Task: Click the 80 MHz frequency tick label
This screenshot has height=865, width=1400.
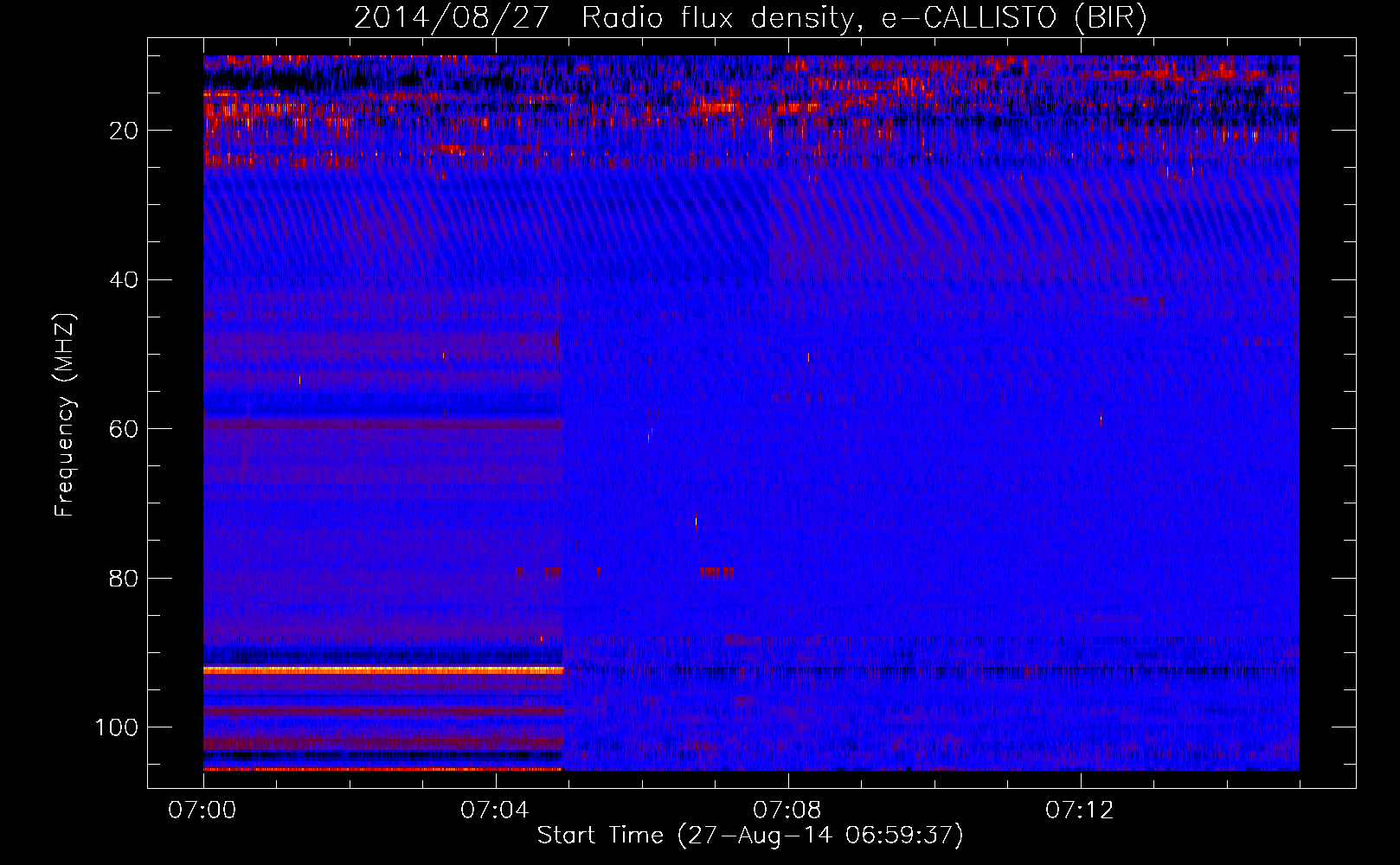Action: click(124, 579)
